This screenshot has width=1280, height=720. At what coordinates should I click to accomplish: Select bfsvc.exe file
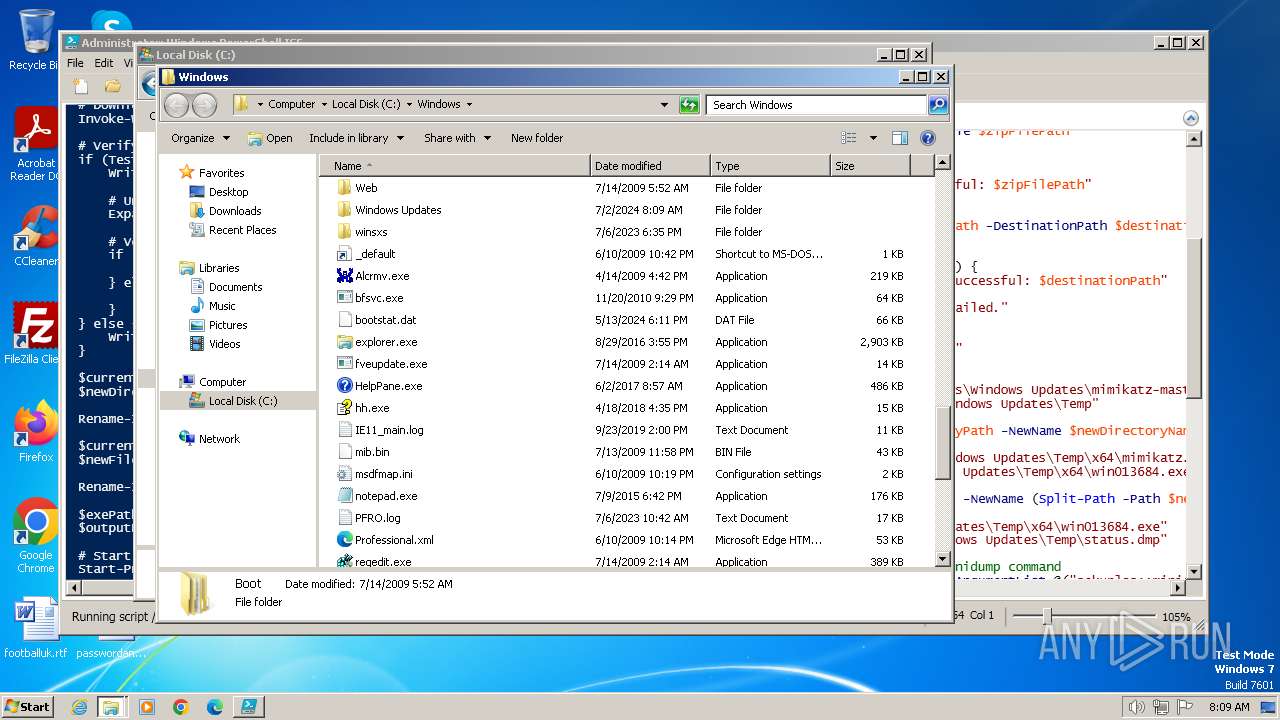tap(370, 298)
